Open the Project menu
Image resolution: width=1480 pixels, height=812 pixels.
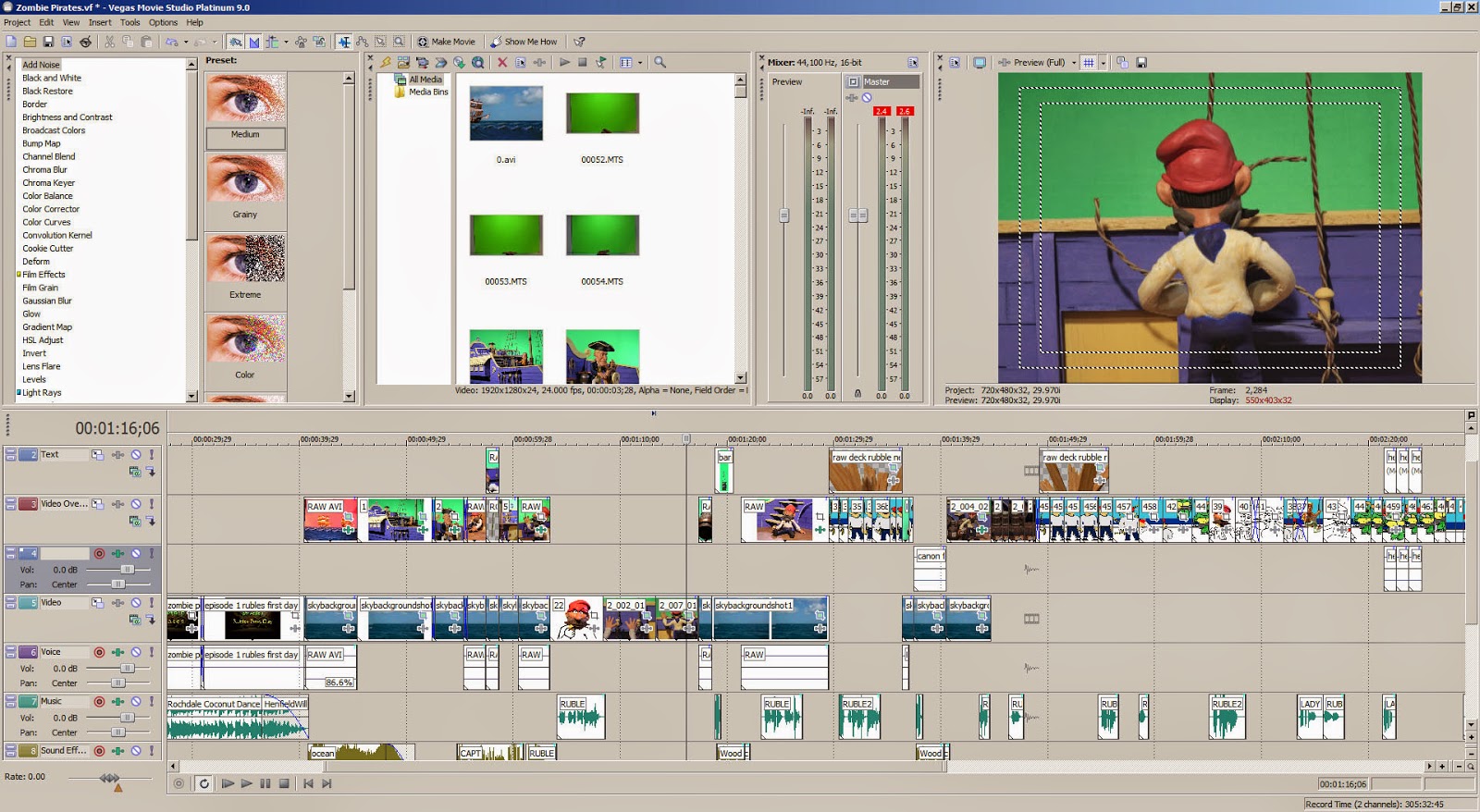pos(17,22)
